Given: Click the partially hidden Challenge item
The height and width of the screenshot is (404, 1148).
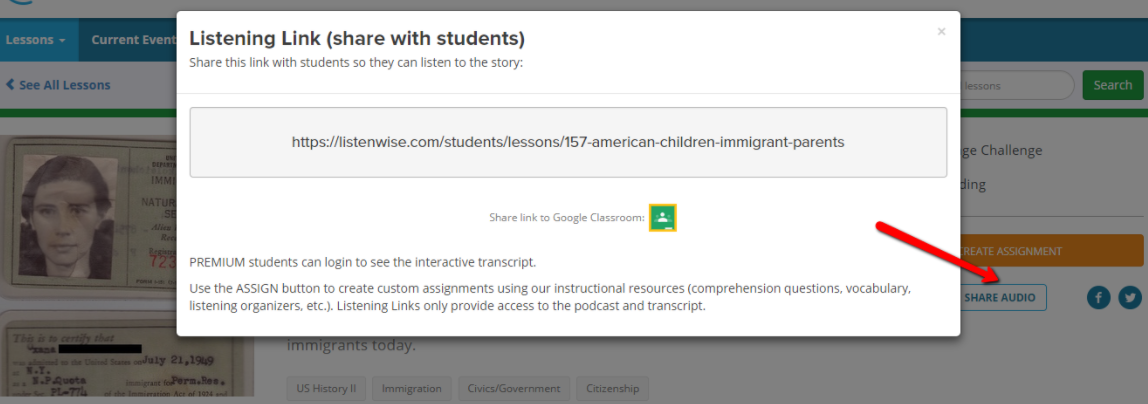Looking at the screenshot, I should 1001,150.
